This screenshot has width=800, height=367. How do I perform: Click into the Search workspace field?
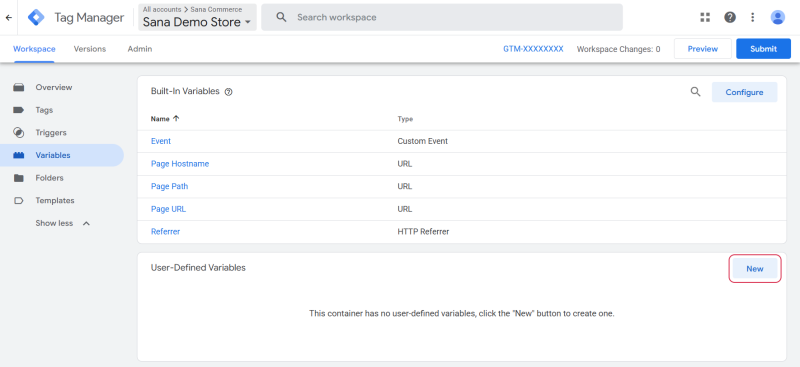pyautogui.click(x=442, y=17)
